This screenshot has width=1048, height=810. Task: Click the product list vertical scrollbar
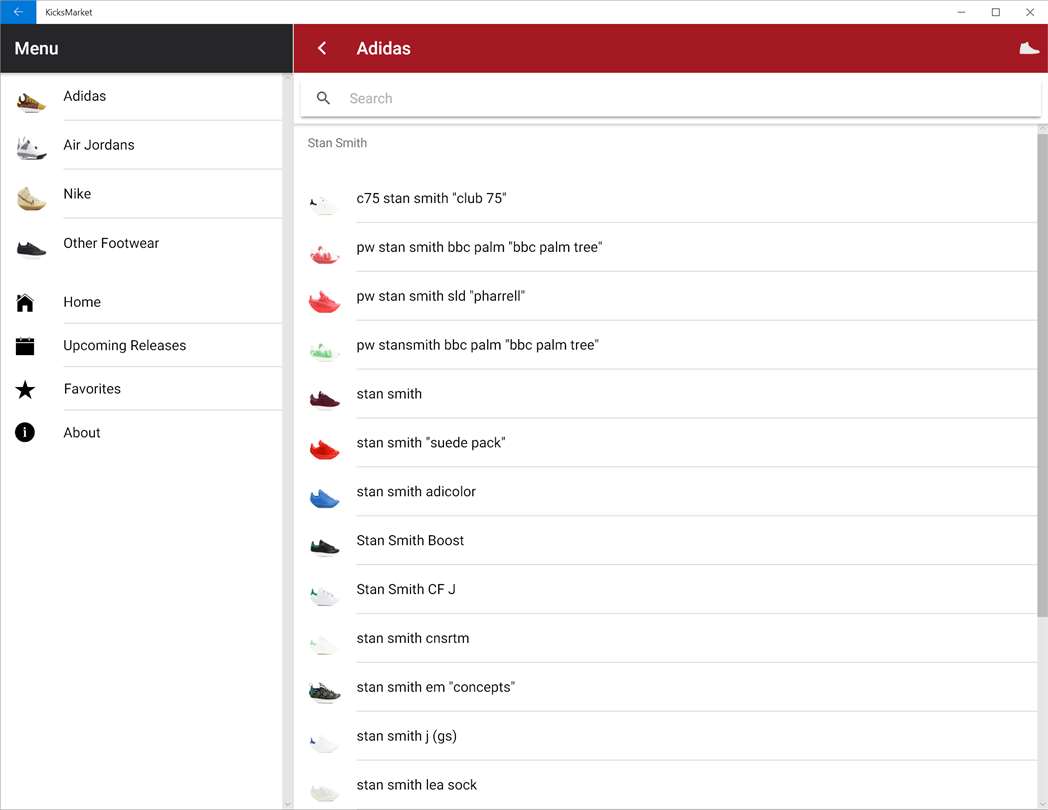coord(1042,374)
